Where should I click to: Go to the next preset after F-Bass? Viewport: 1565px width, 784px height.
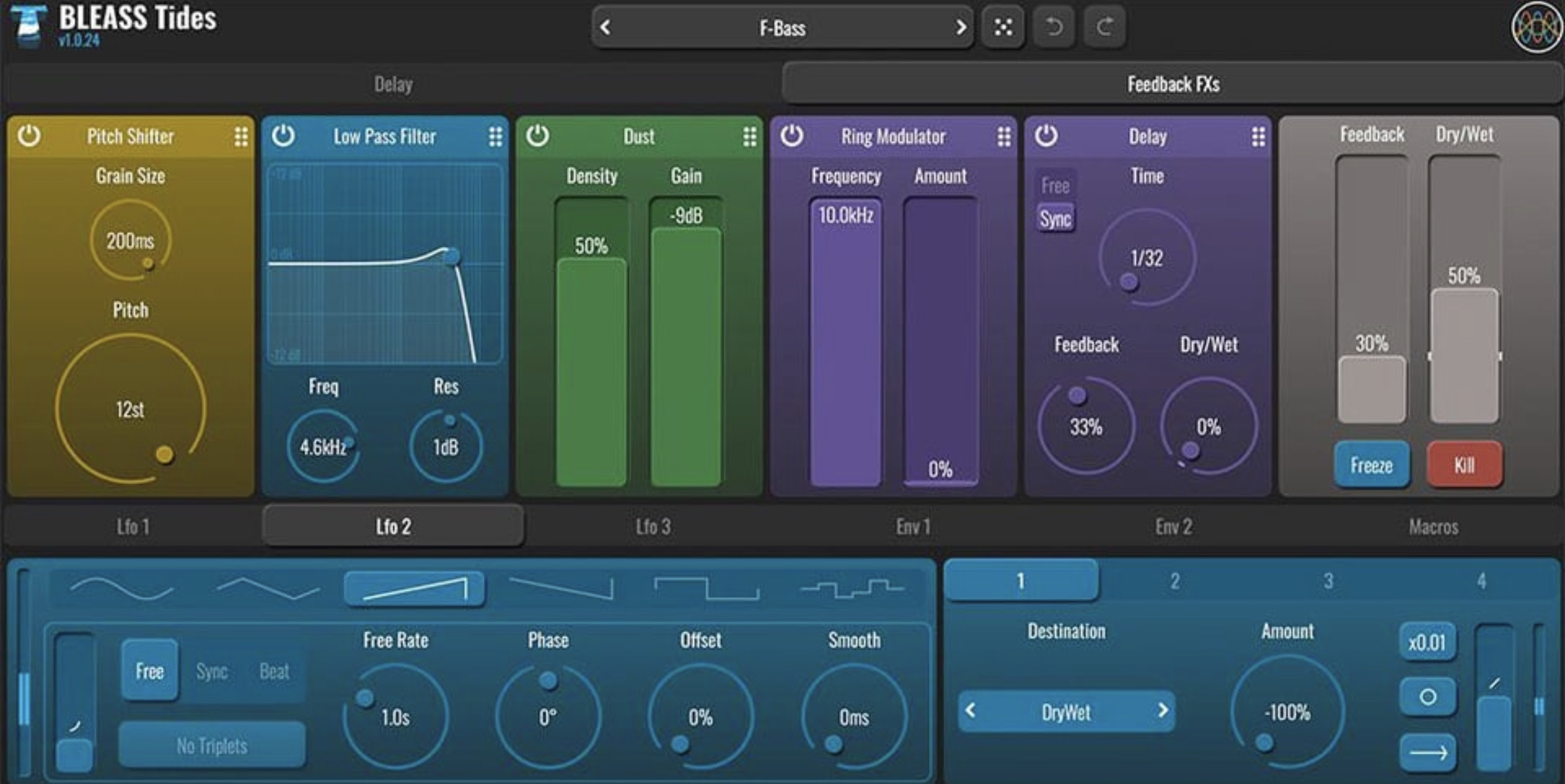coord(960,28)
